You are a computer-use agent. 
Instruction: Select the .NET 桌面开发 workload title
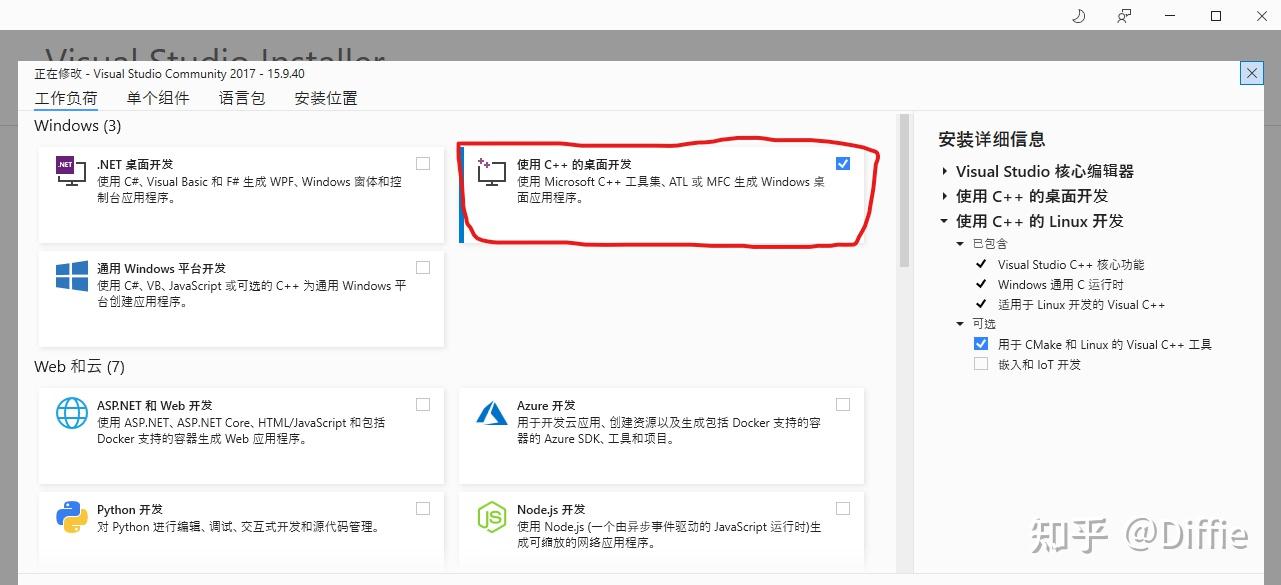[x=135, y=164]
